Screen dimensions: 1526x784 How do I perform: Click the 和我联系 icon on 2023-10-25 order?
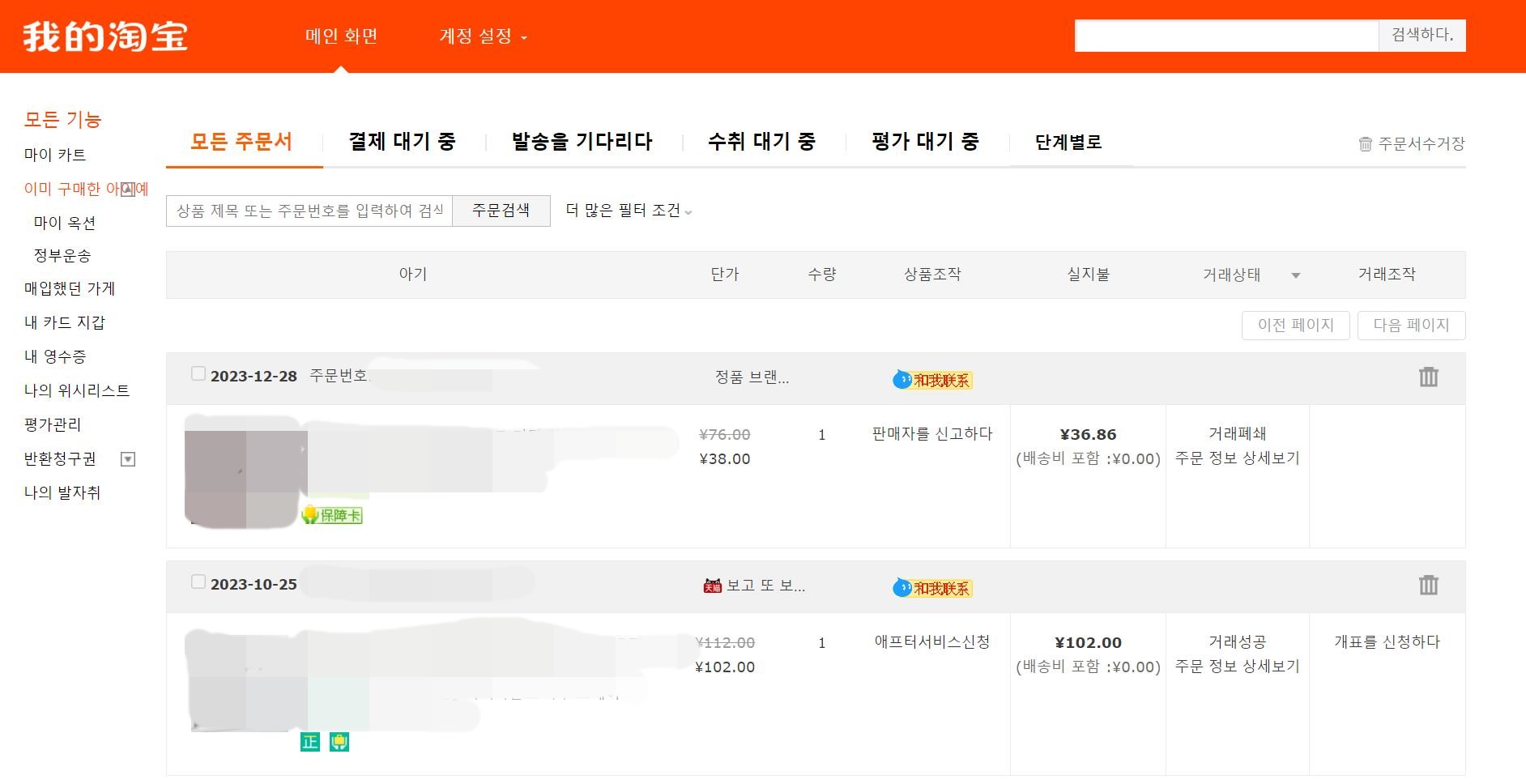pos(931,588)
